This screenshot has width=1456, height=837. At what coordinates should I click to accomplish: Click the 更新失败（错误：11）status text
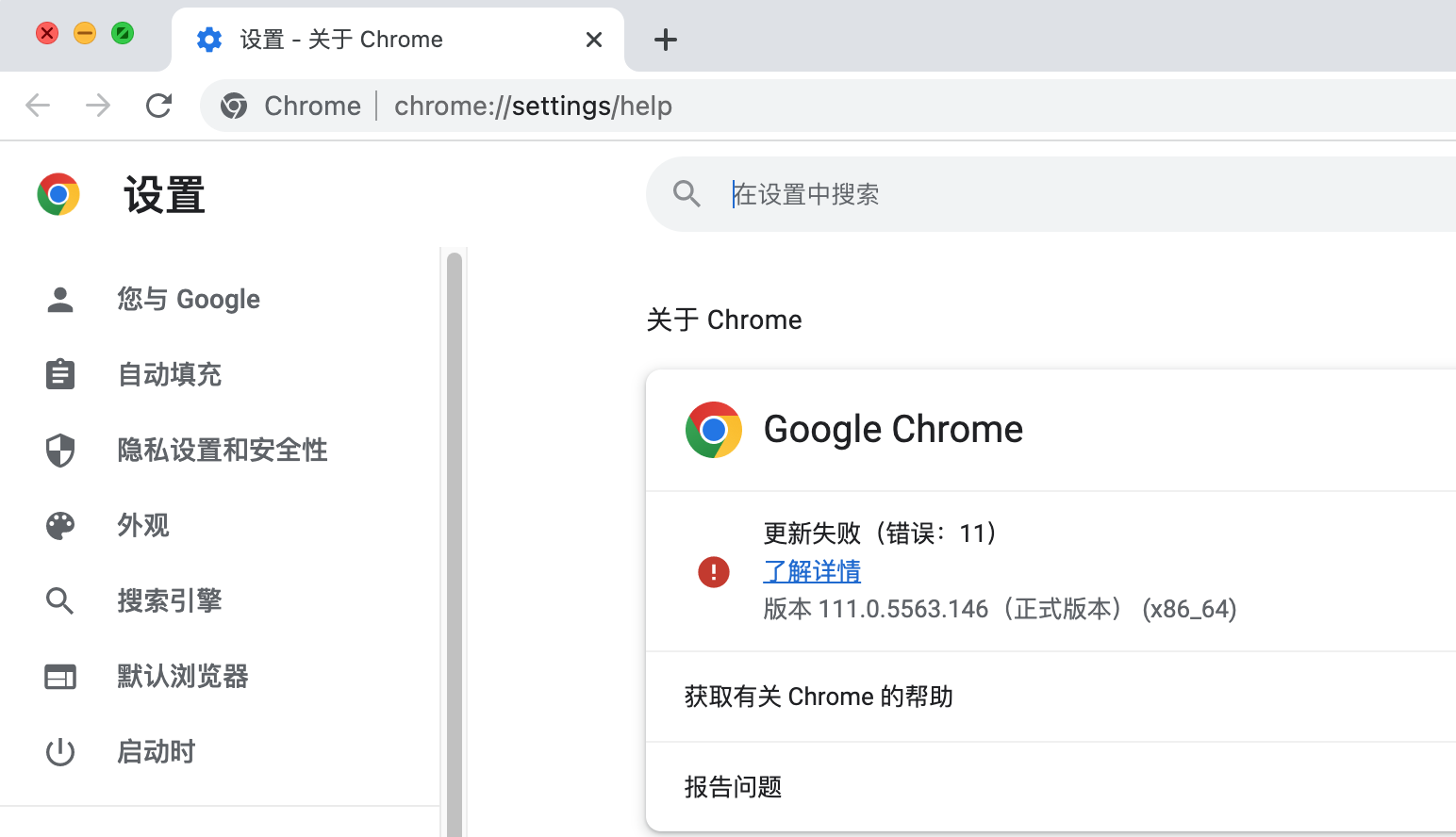881,533
